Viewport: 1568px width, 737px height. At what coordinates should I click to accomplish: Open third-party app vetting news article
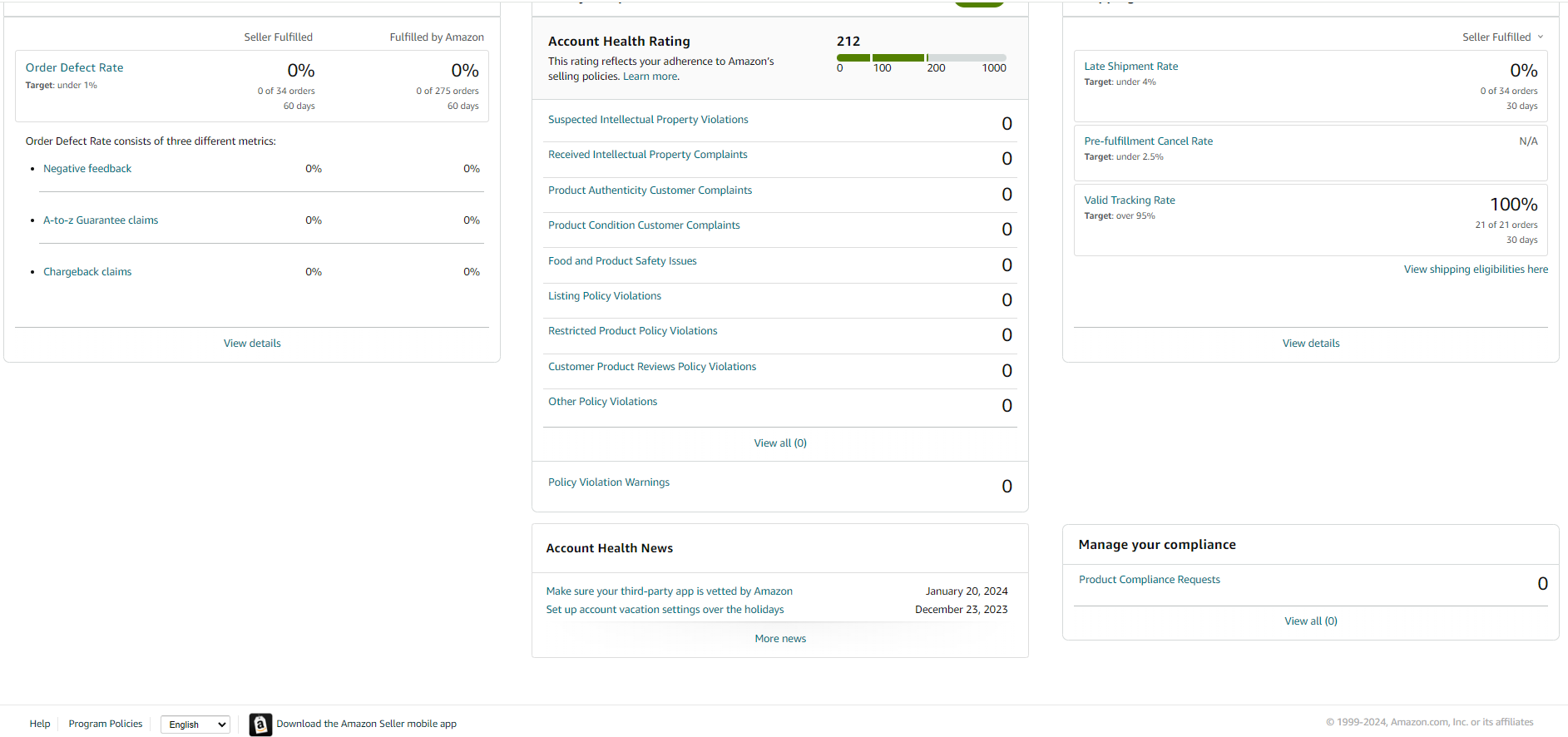coord(669,591)
